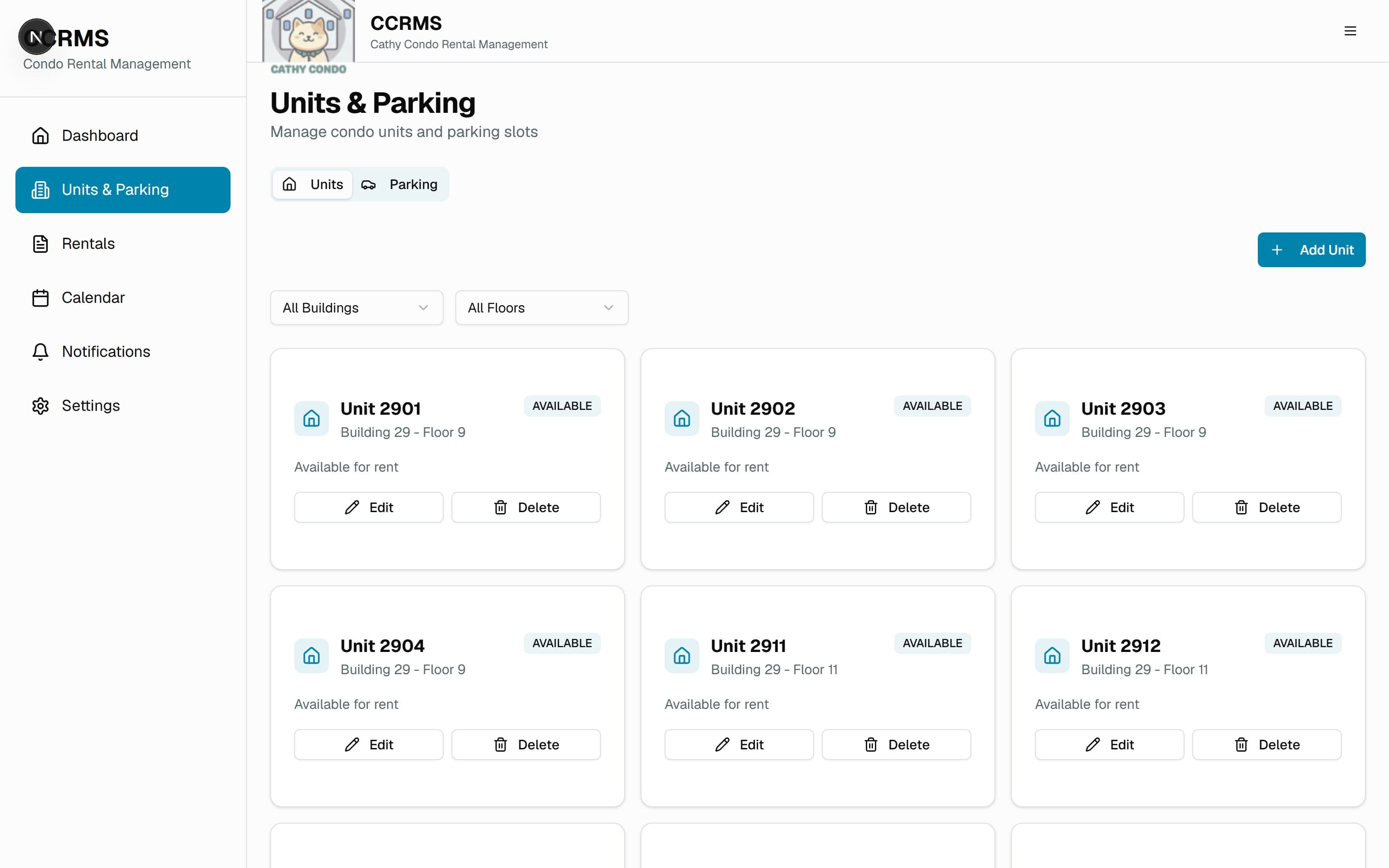Delete Unit 2903
Image resolution: width=1389 pixels, height=868 pixels.
click(x=1267, y=507)
